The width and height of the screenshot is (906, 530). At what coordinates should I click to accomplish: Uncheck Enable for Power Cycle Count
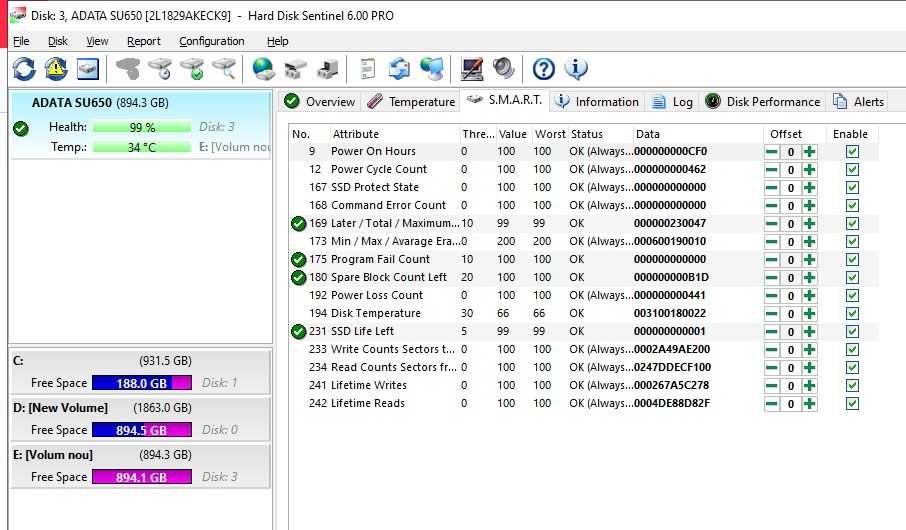coord(852,169)
